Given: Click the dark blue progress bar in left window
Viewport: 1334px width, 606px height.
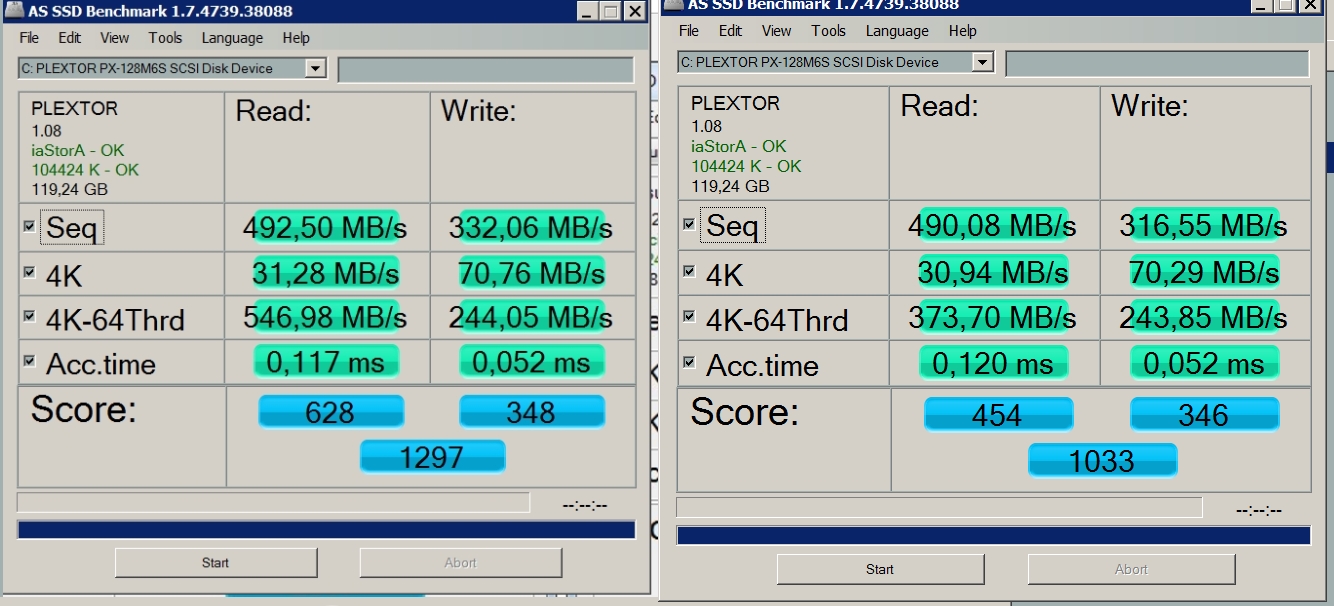Looking at the screenshot, I should pos(326,530).
